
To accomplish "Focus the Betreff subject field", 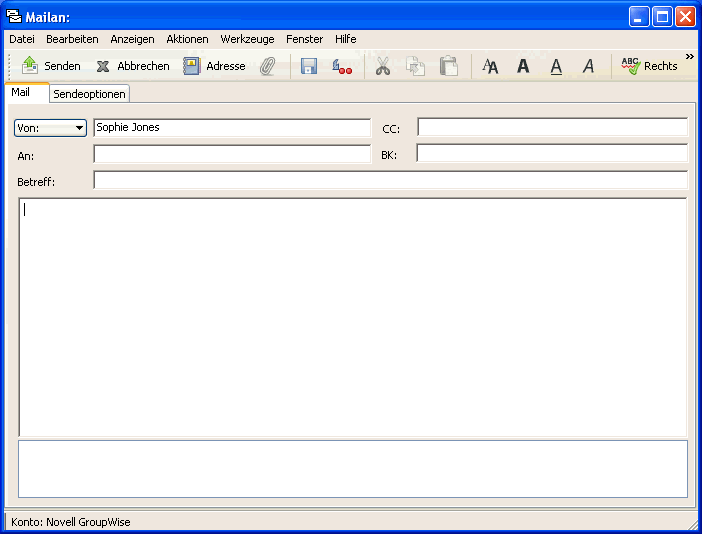I will click(x=390, y=180).
